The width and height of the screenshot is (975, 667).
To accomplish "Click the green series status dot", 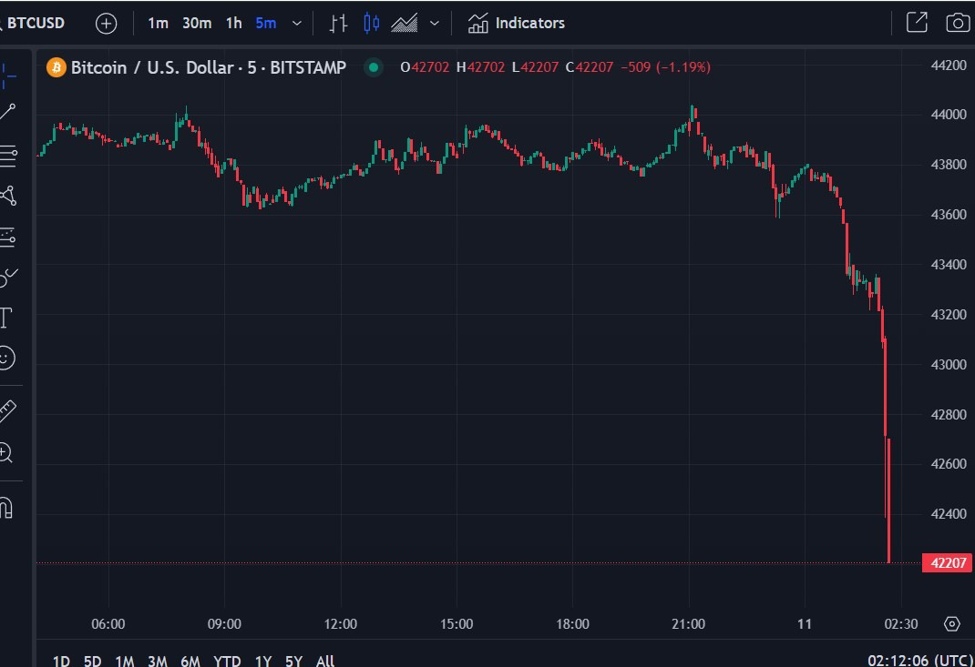I will point(373,67).
